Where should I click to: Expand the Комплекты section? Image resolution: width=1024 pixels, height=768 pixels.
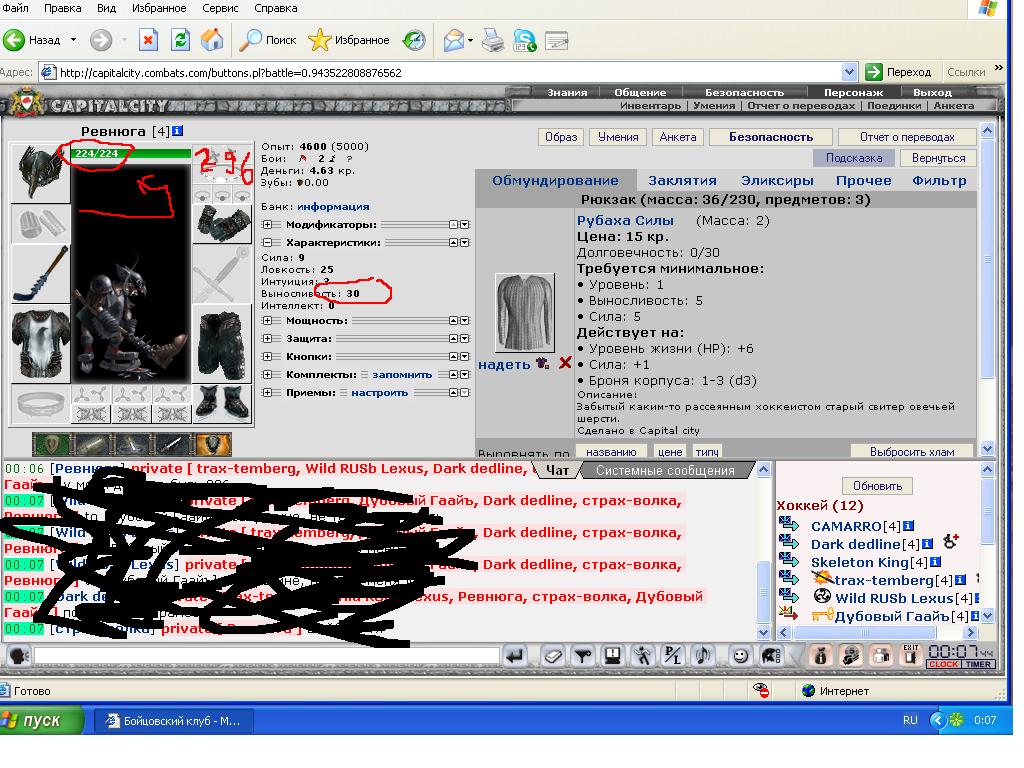point(267,374)
